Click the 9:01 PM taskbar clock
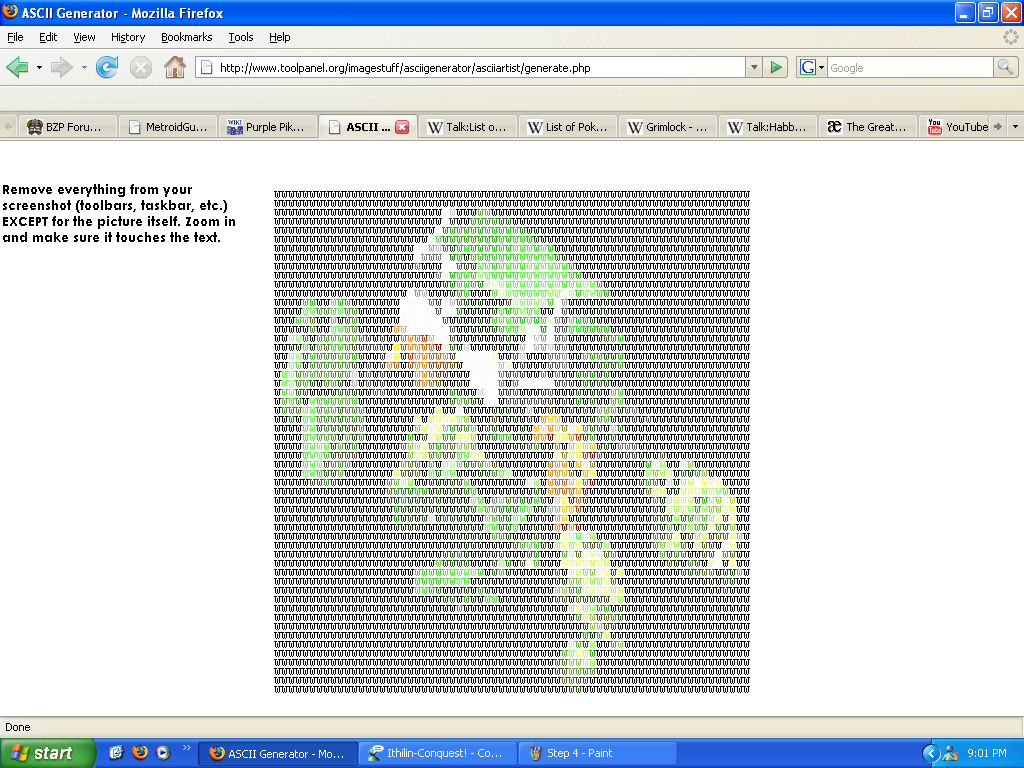 click(x=987, y=754)
